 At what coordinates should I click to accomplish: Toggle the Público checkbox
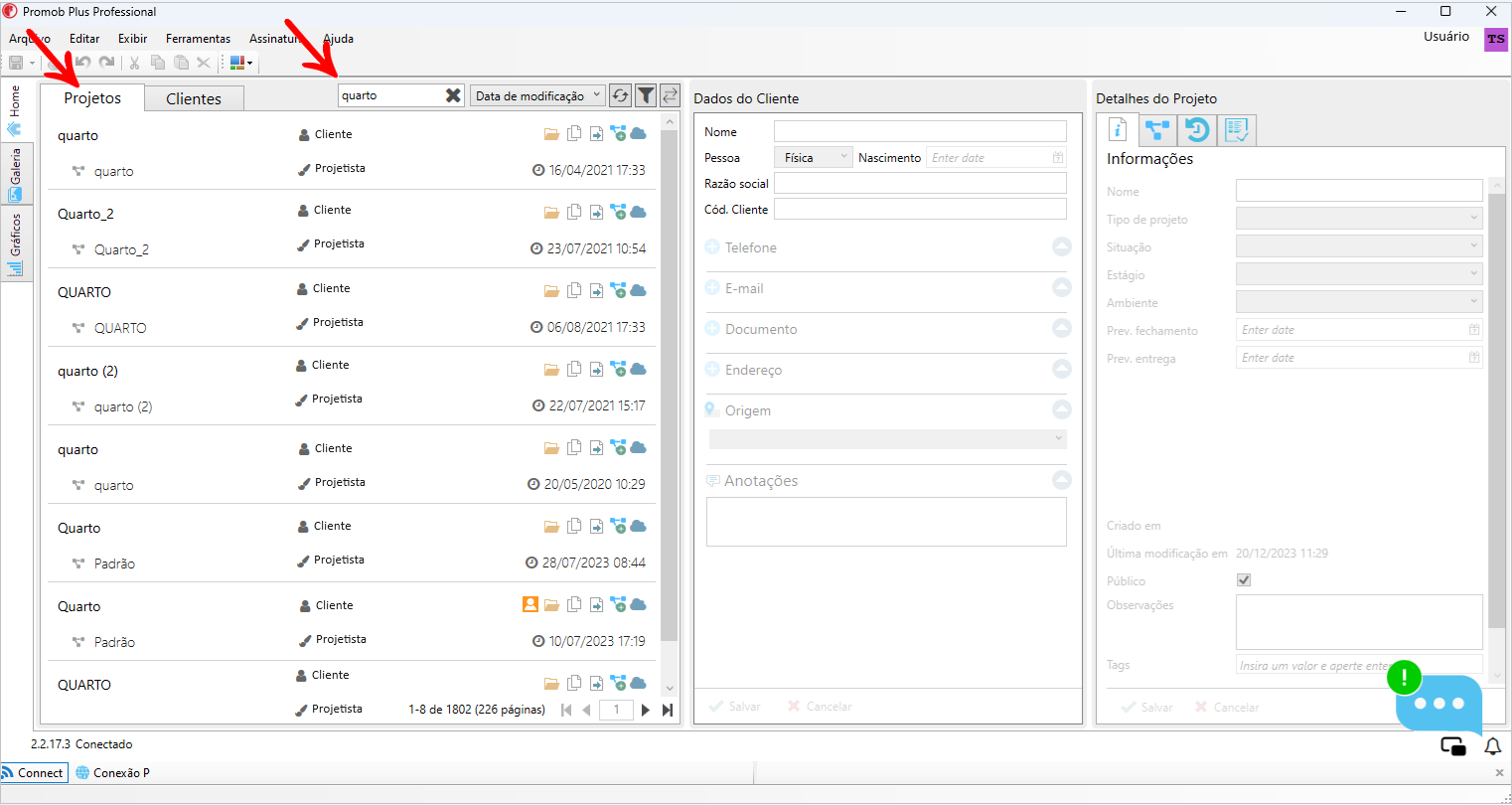point(1244,580)
